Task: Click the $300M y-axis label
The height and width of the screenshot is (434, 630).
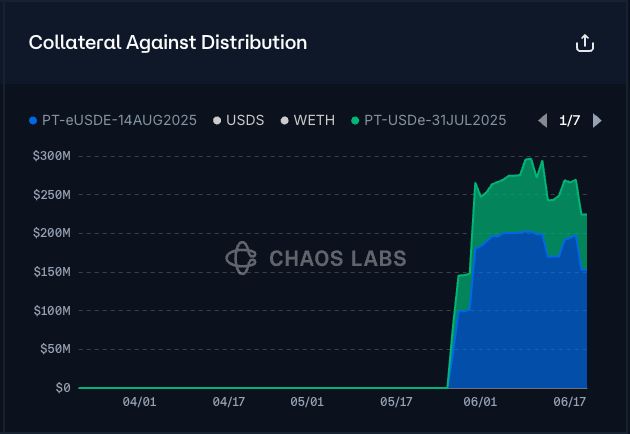Action: pyautogui.click(x=49, y=156)
